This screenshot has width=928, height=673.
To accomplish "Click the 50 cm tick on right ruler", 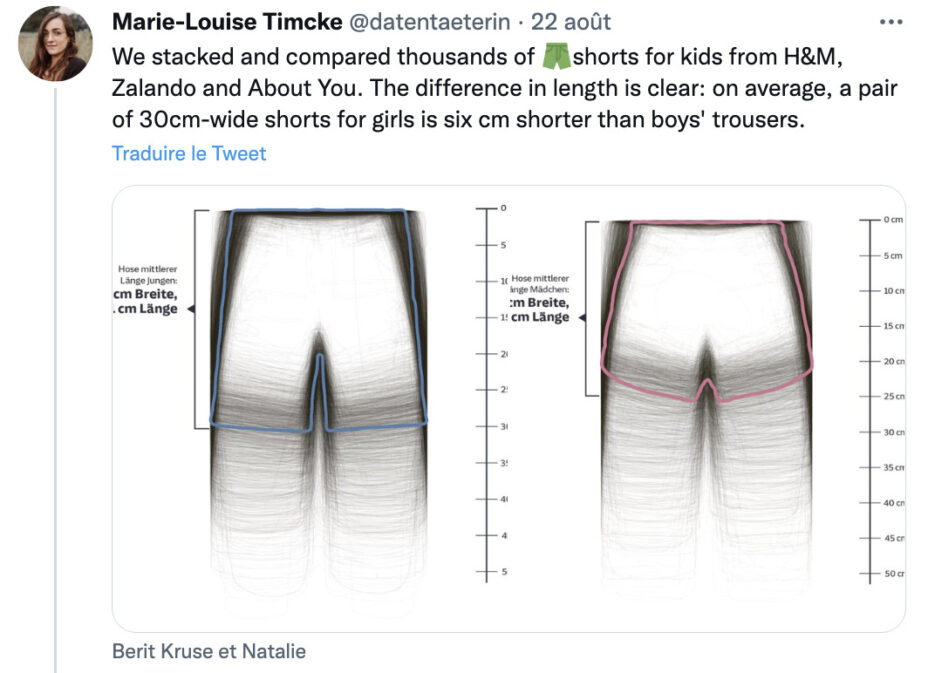I will (x=882, y=574).
